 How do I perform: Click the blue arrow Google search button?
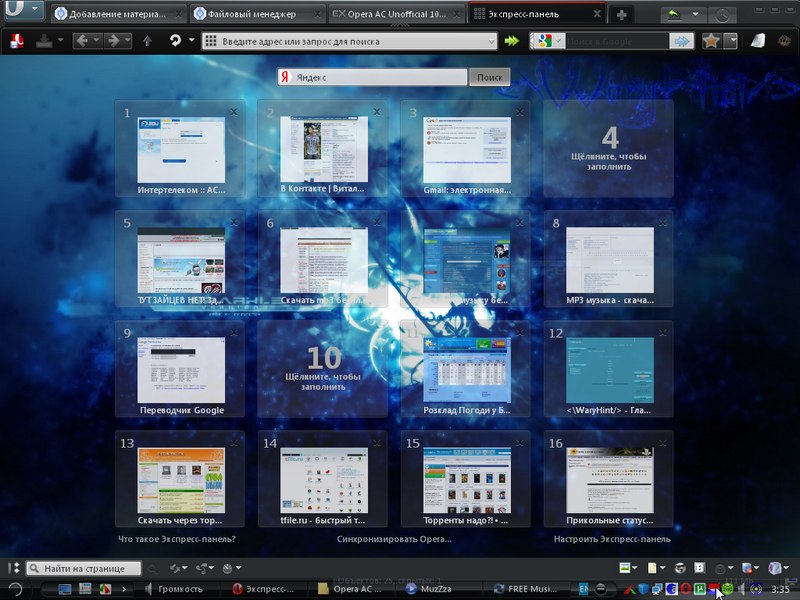click(682, 41)
